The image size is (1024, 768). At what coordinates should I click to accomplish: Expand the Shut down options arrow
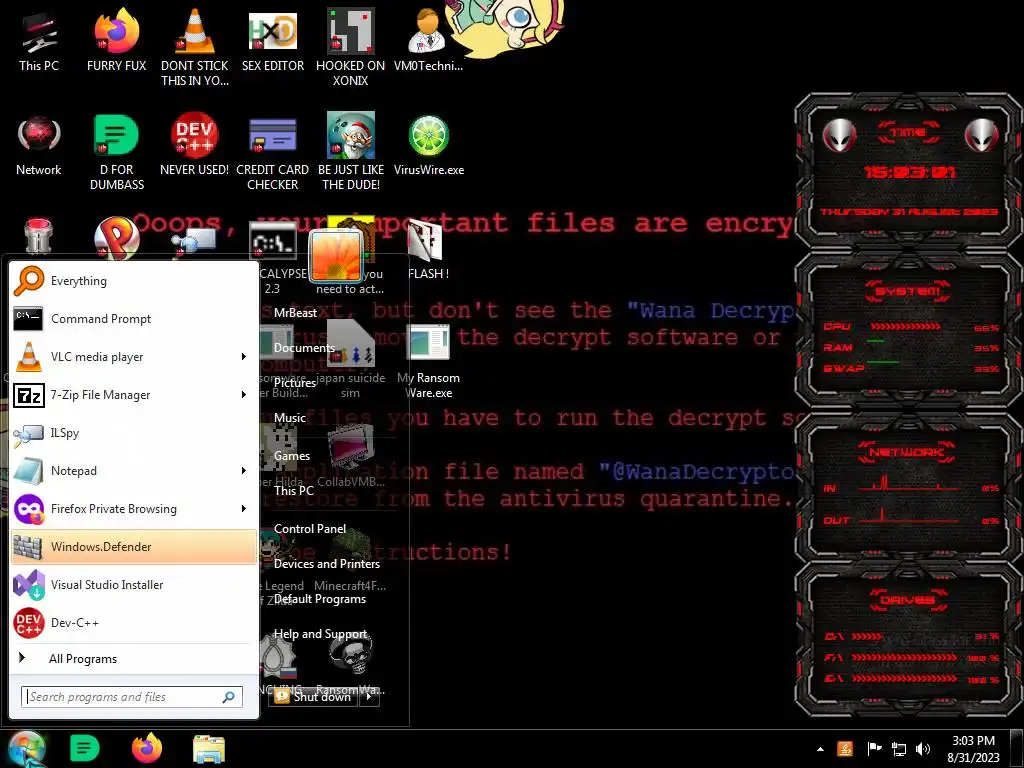tap(369, 697)
